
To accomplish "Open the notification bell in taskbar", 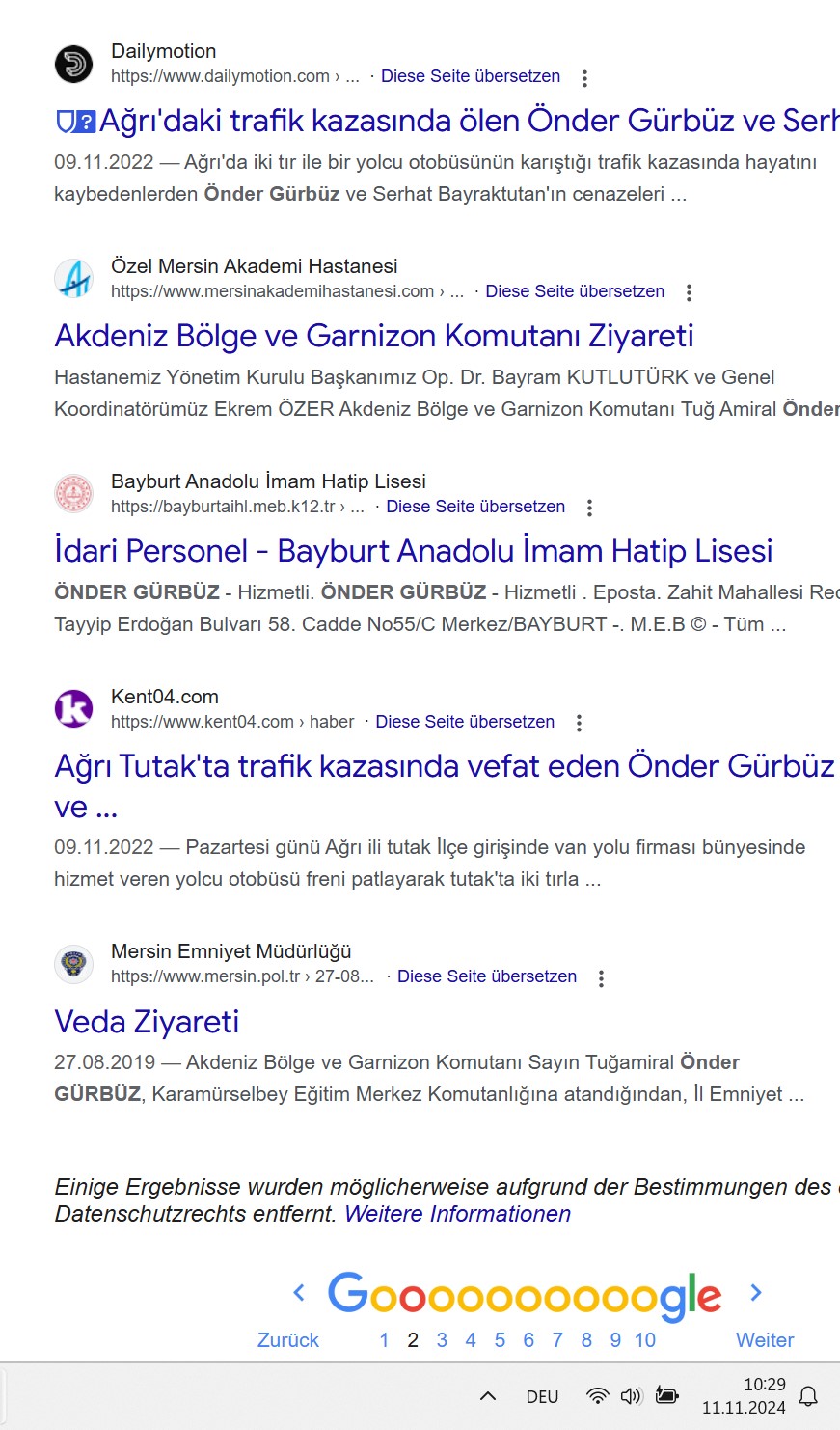I will coord(809,1396).
